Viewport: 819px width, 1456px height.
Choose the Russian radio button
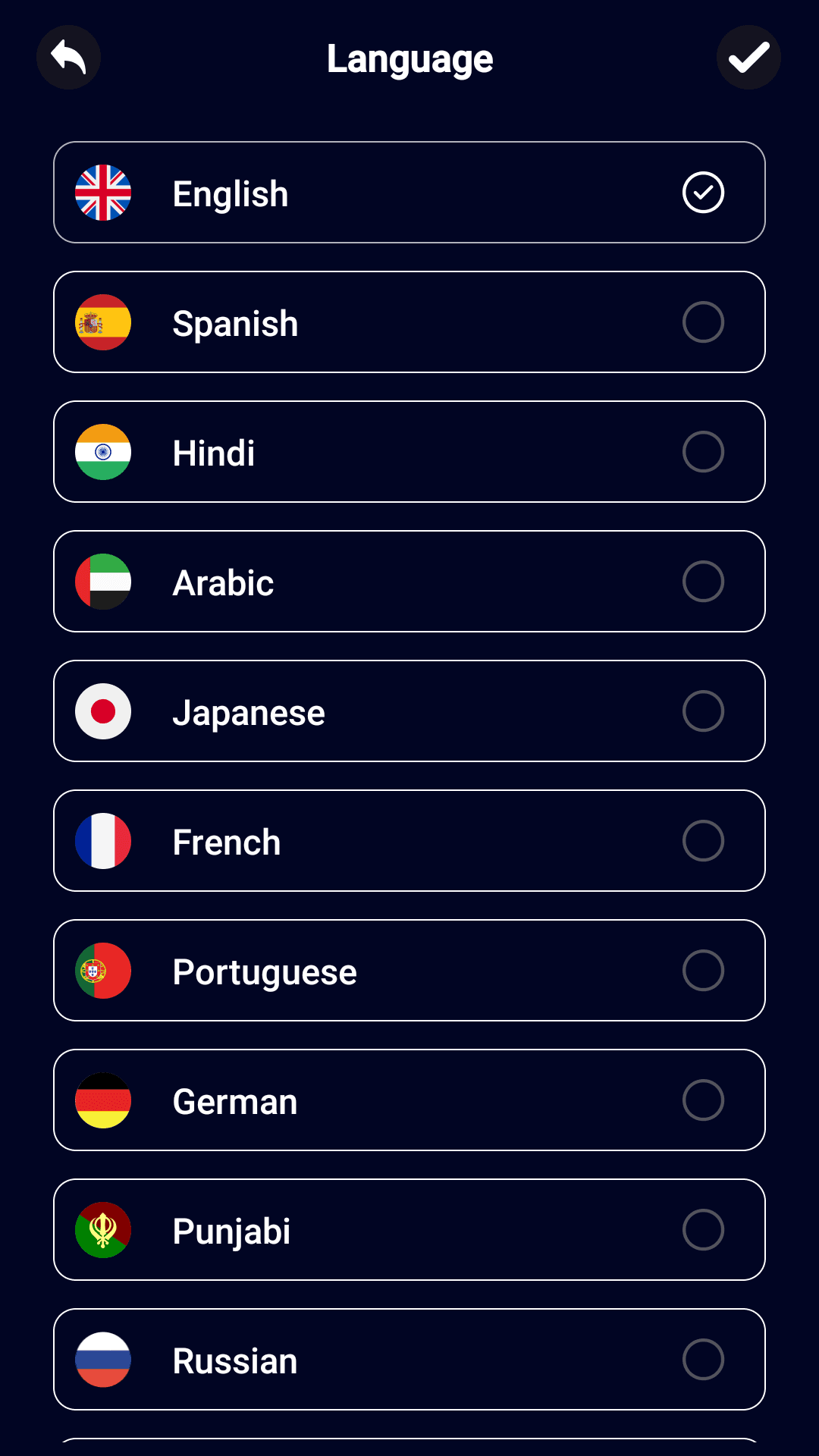click(x=703, y=1360)
